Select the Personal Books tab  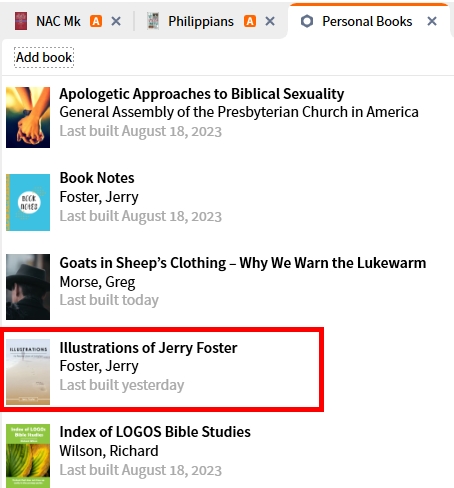[367, 21]
